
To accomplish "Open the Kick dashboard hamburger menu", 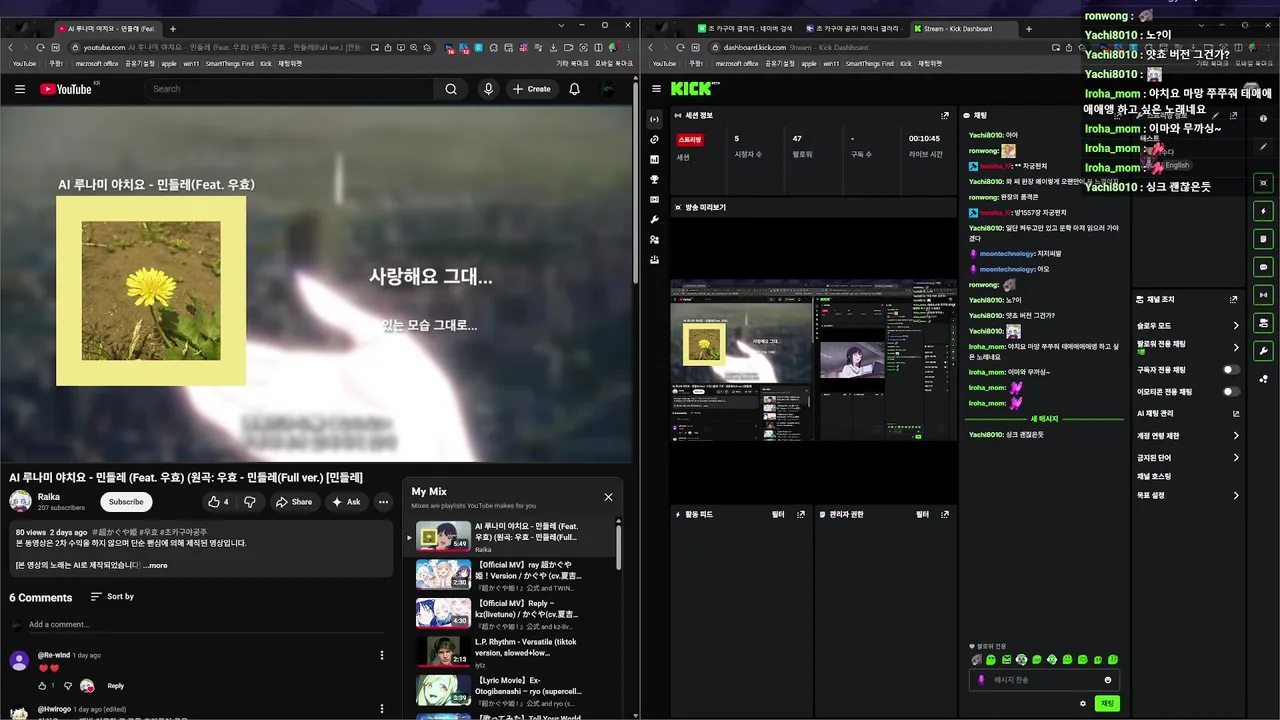I will click(x=656, y=89).
